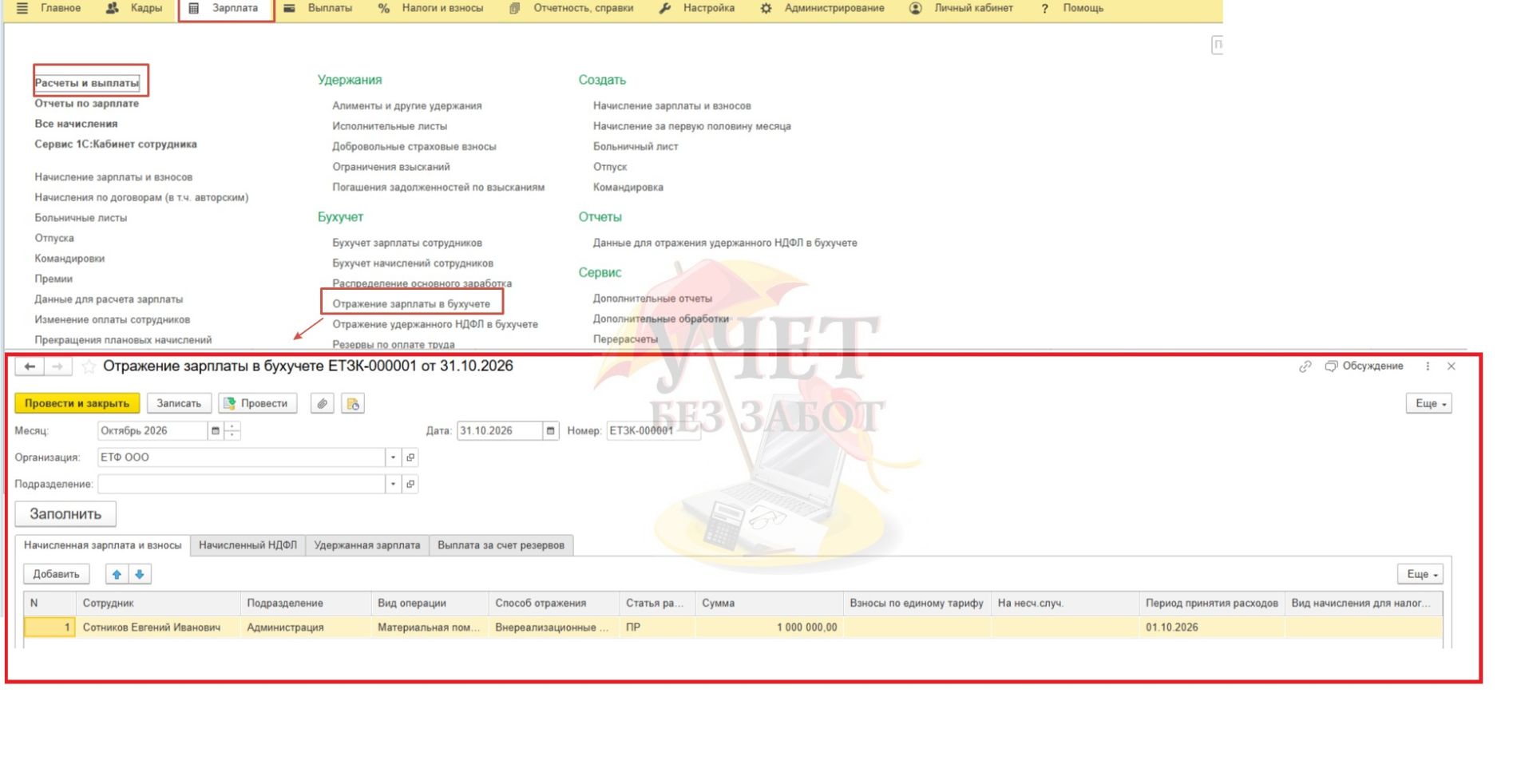The width and height of the screenshot is (1533, 784).
Task: Open the Администрирование menu section
Action: tap(822, 8)
